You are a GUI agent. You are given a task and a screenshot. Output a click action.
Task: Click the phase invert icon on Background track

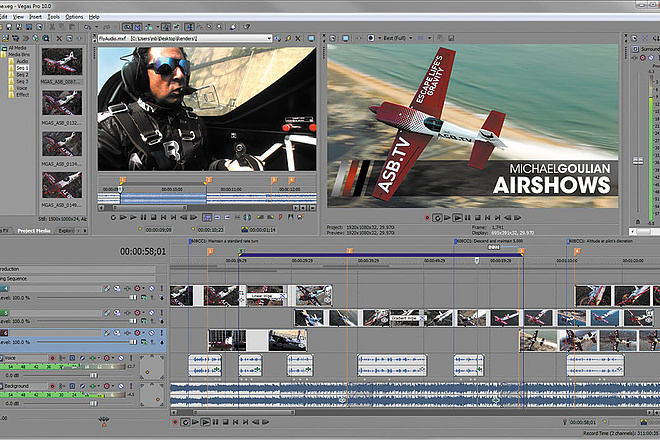click(x=82, y=386)
